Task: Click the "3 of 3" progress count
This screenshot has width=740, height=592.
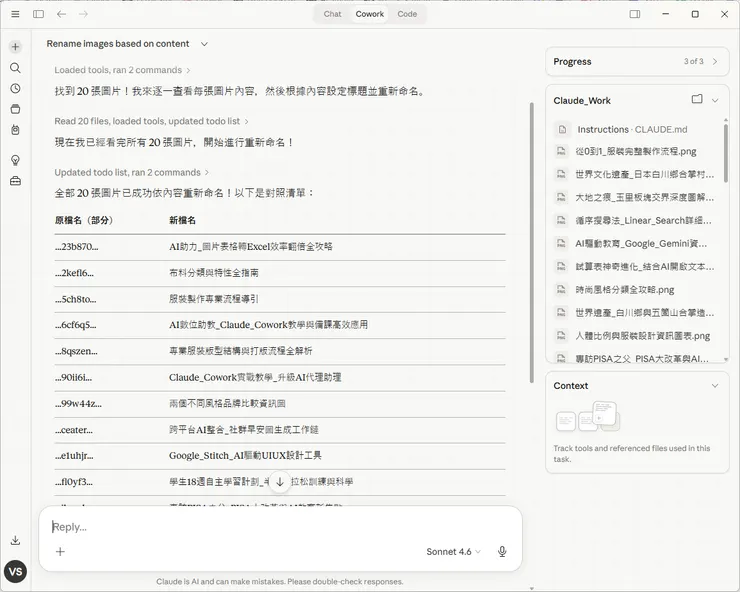Action: point(693,61)
